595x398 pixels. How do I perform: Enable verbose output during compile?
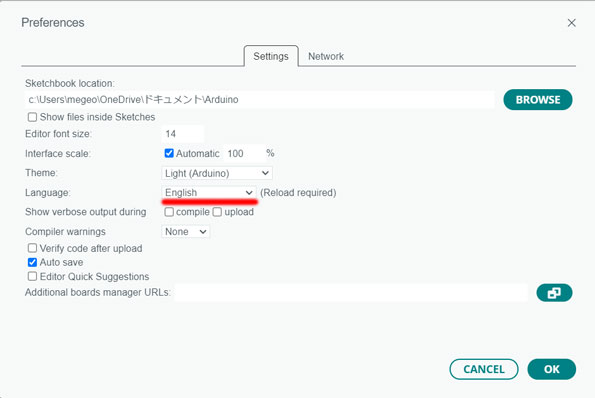169,212
